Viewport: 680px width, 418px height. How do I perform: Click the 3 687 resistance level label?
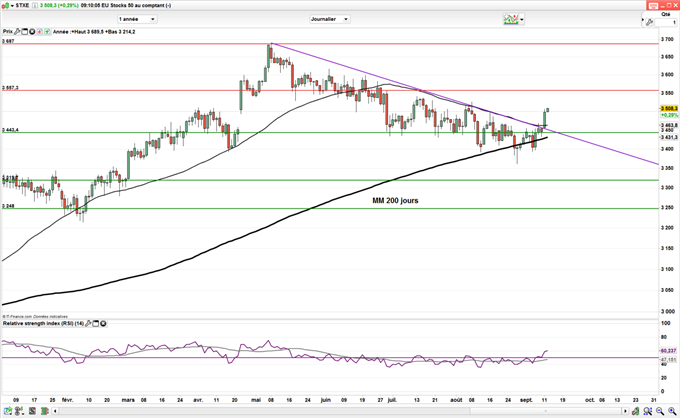(8, 41)
